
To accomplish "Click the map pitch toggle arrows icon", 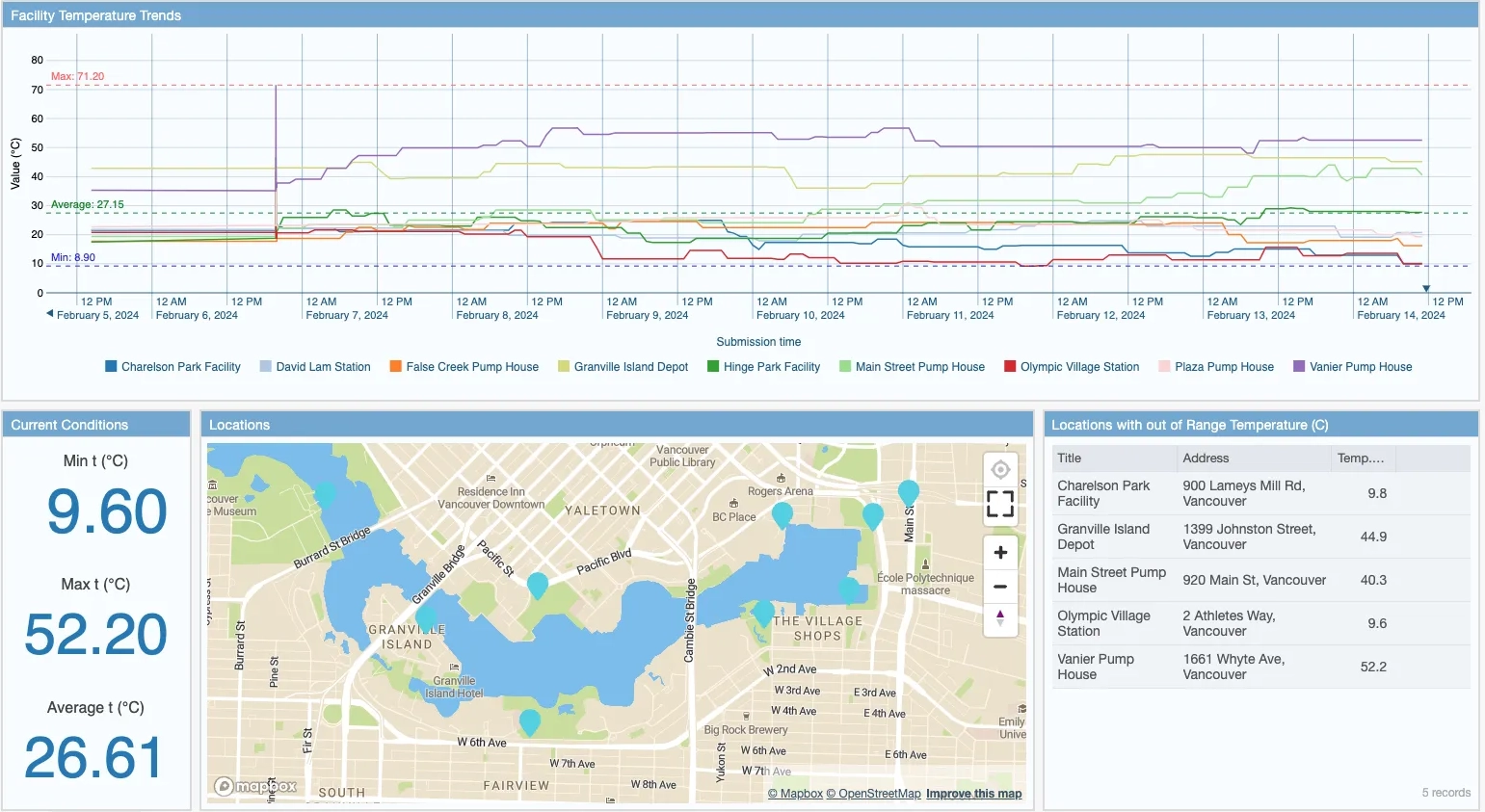I will pos(999,620).
